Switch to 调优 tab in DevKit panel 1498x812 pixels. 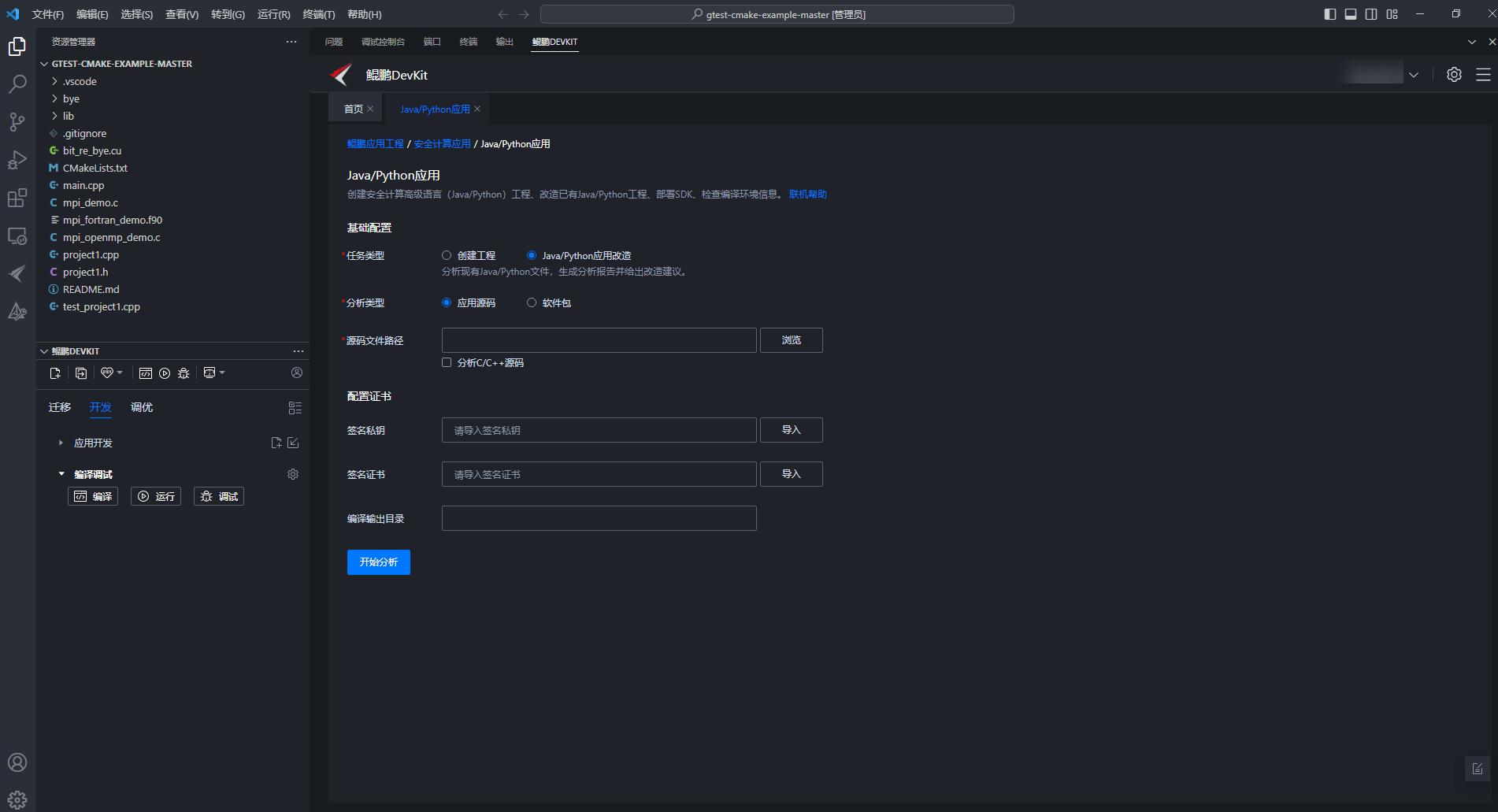click(x=142, y=407)
